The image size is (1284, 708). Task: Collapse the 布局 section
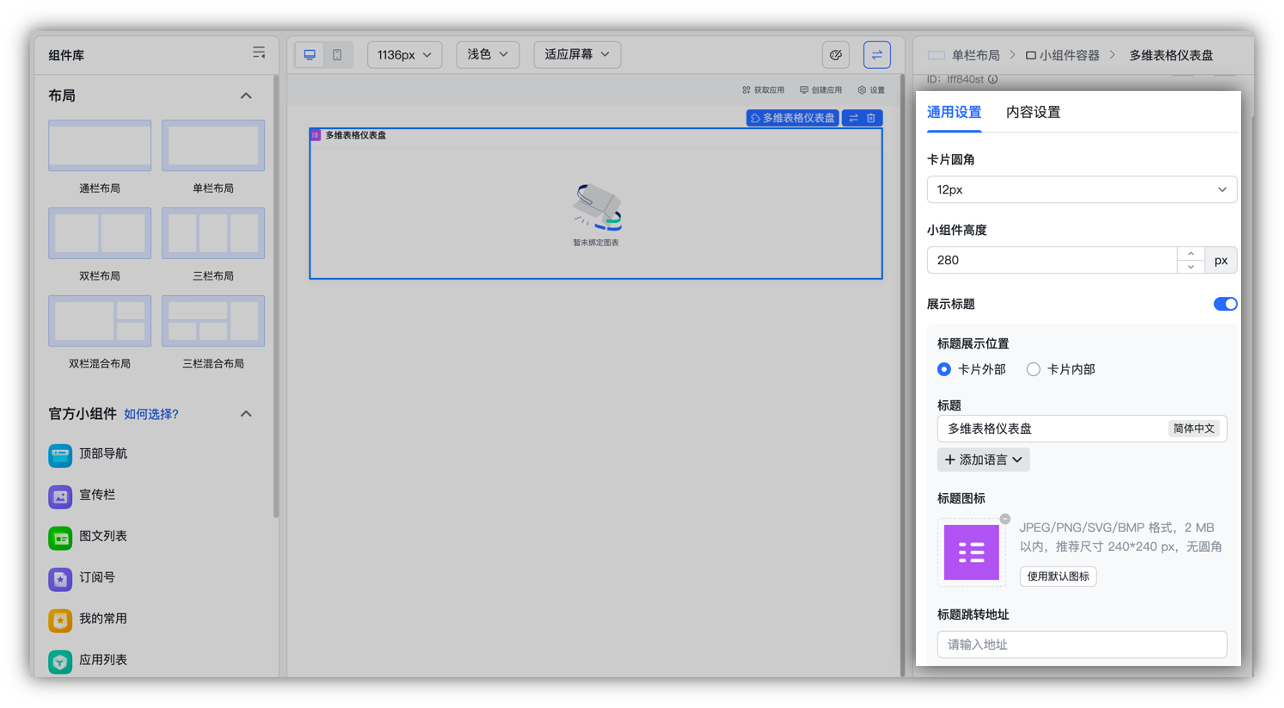coord(246,96)
